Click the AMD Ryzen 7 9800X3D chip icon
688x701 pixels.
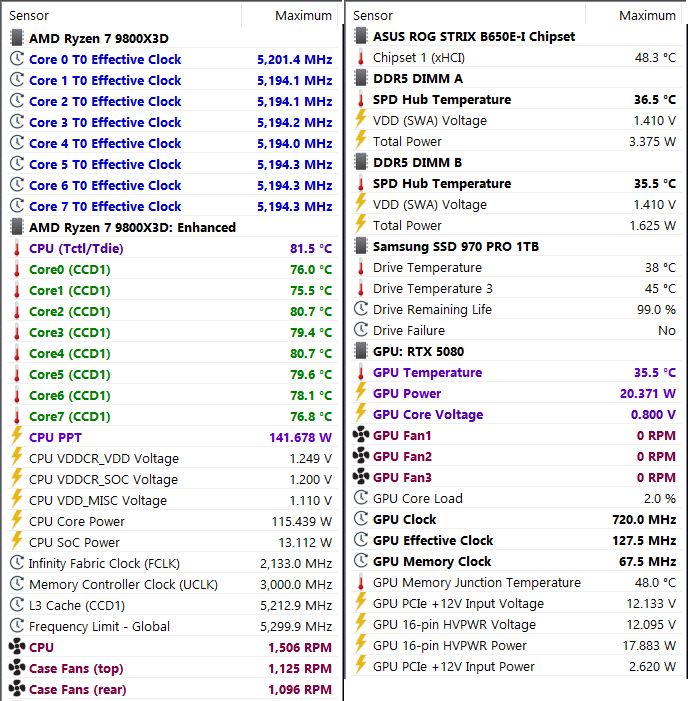17,38
